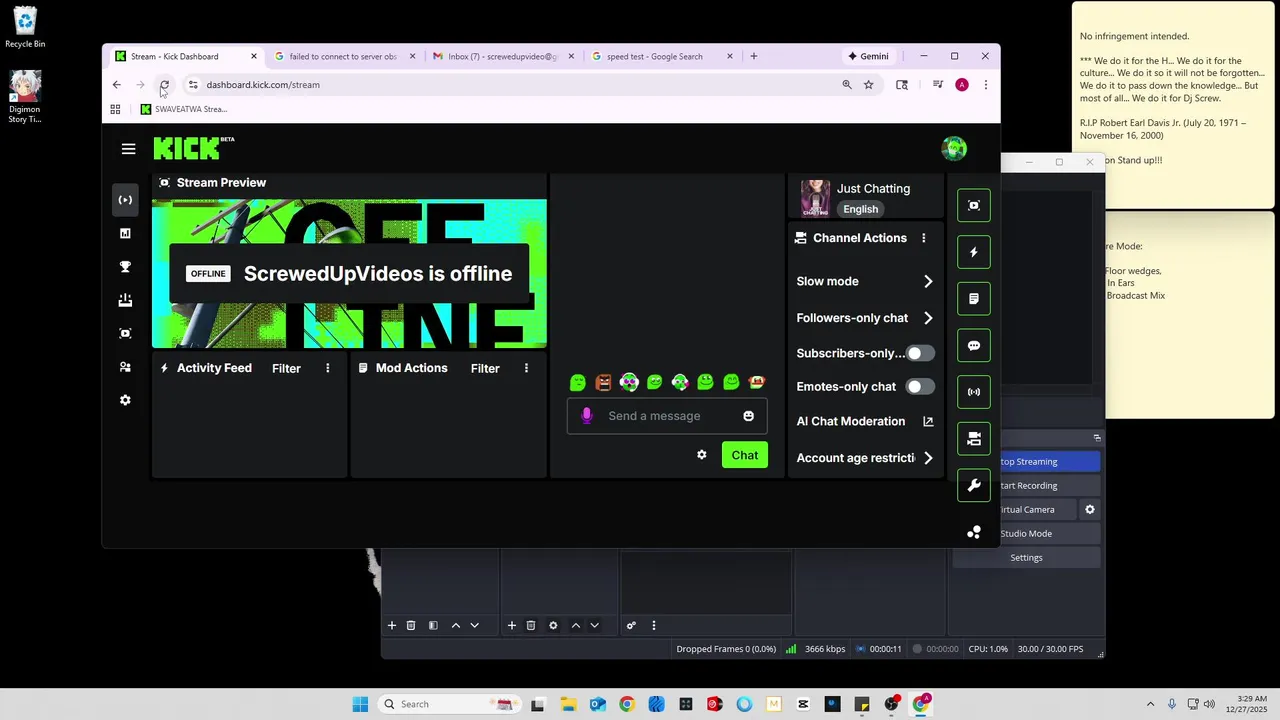1280x720 pixels.
Task: Toggle Emotes-only chat switch
Action: [920, 386]
